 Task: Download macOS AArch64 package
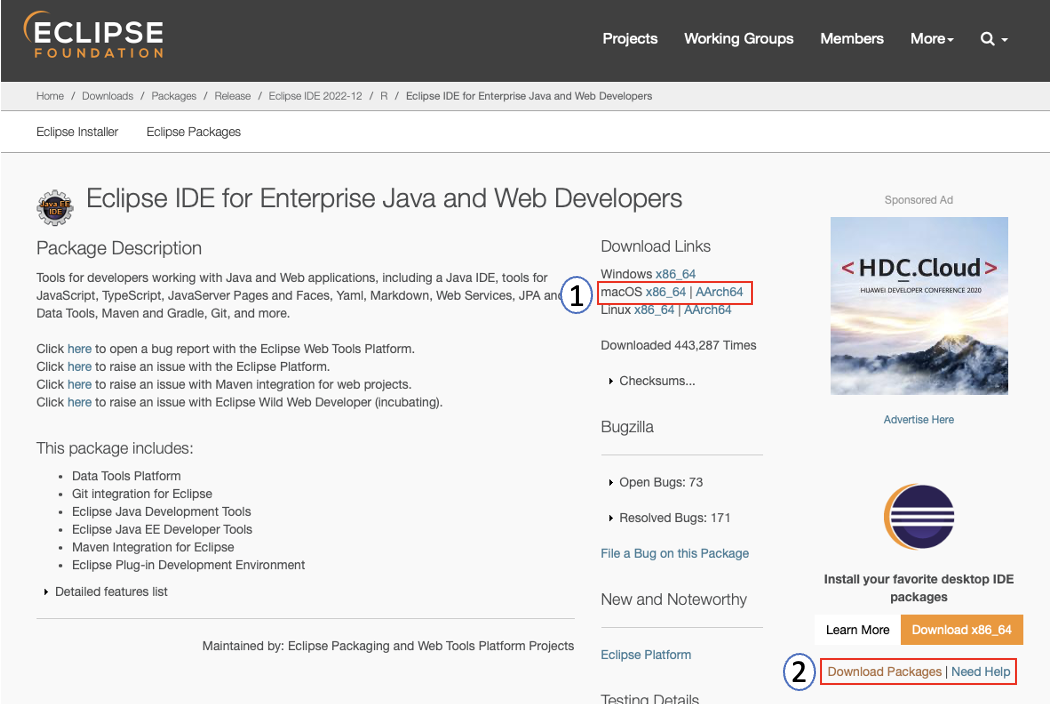tap(719, 292)
